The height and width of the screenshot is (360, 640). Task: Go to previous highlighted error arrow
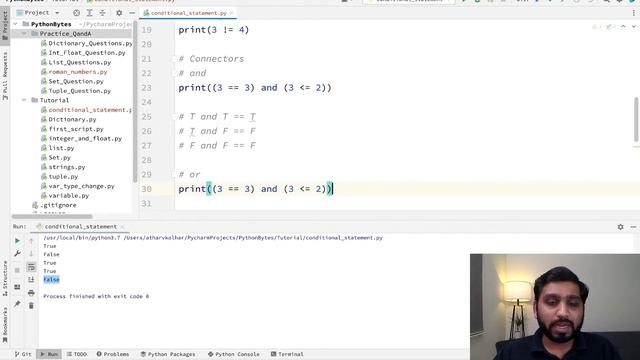click(x=623, y=27)
